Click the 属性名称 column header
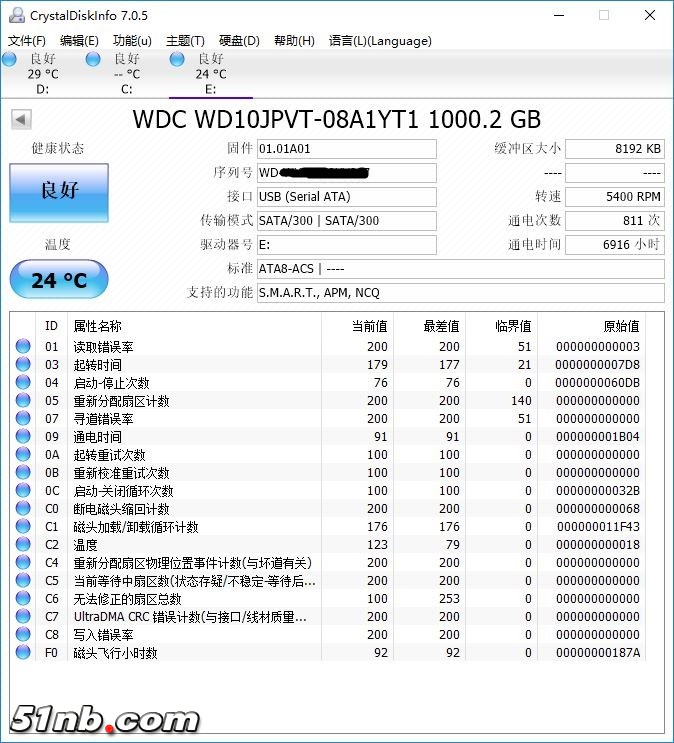Screen dimensions: 674x743 [x=98, y=326]
